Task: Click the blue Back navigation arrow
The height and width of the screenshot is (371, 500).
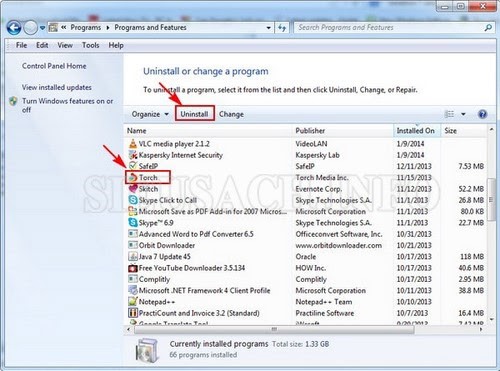Action: point(14,28)
